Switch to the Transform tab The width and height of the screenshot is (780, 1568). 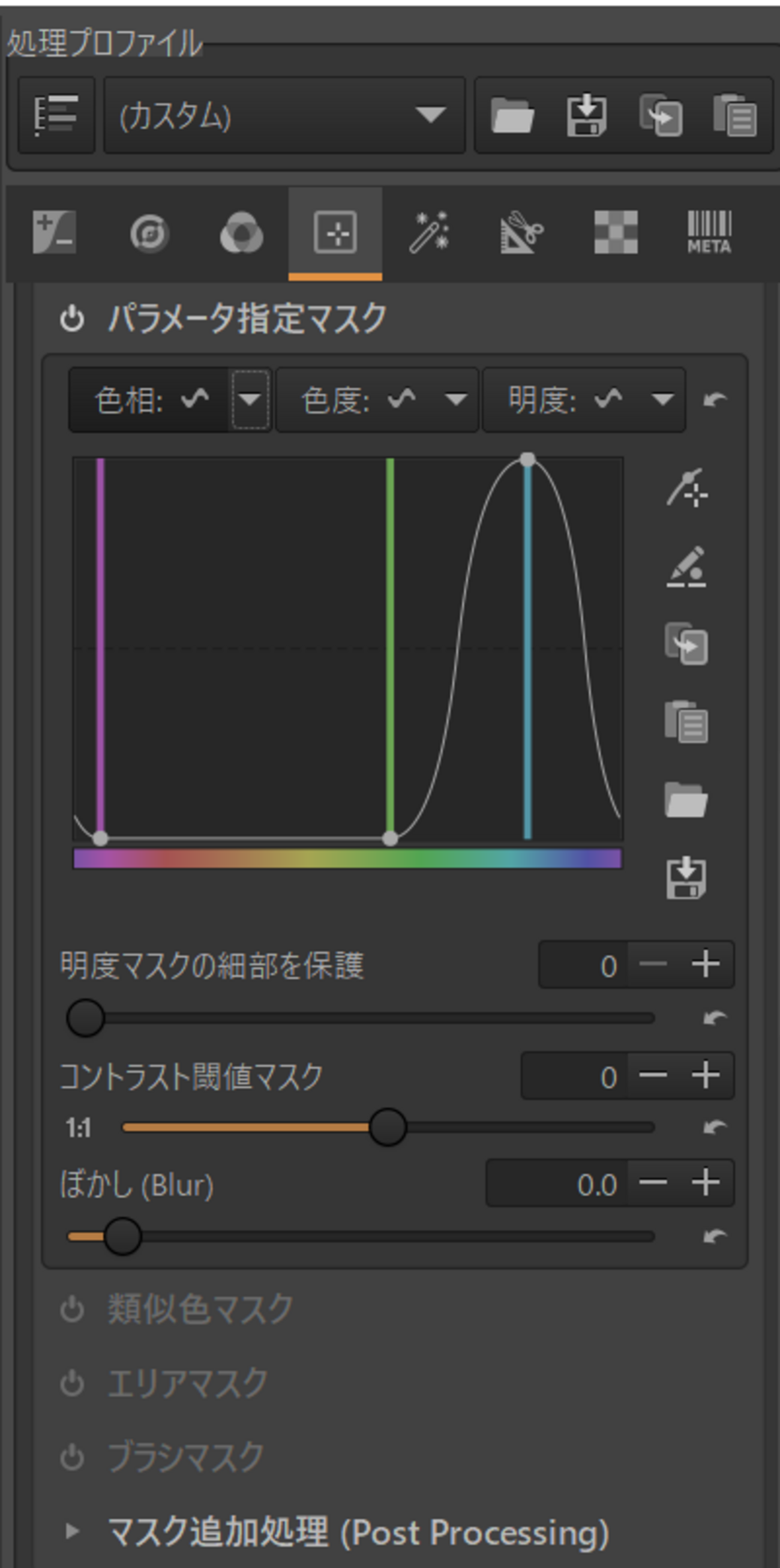click(x=522, y=232)
